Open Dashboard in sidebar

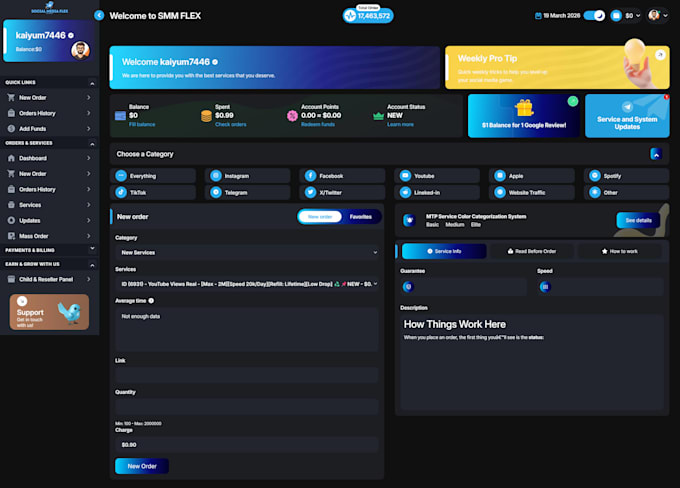coord(49,158)
